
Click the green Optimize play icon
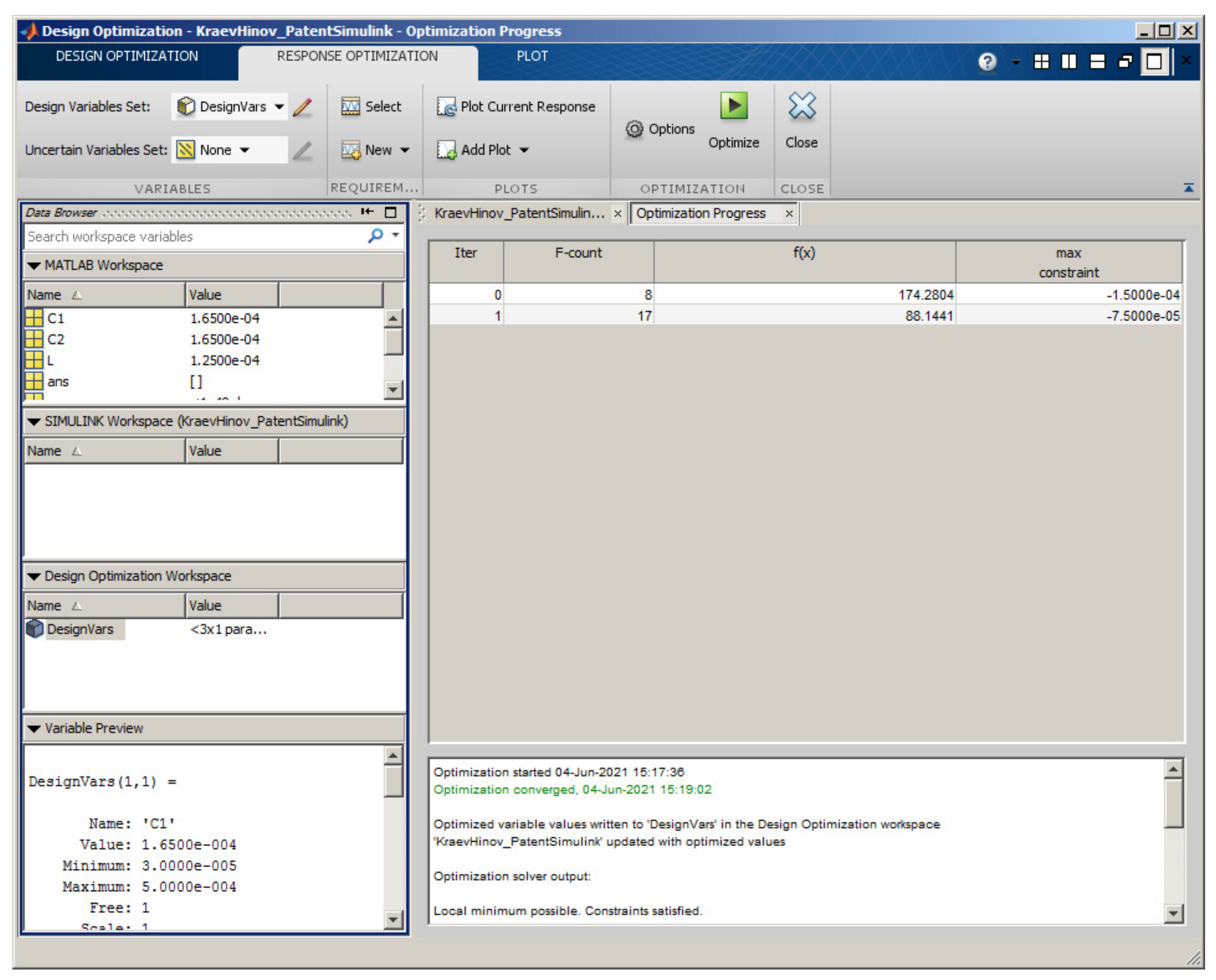pyautogui.click(x=733, y=105)
